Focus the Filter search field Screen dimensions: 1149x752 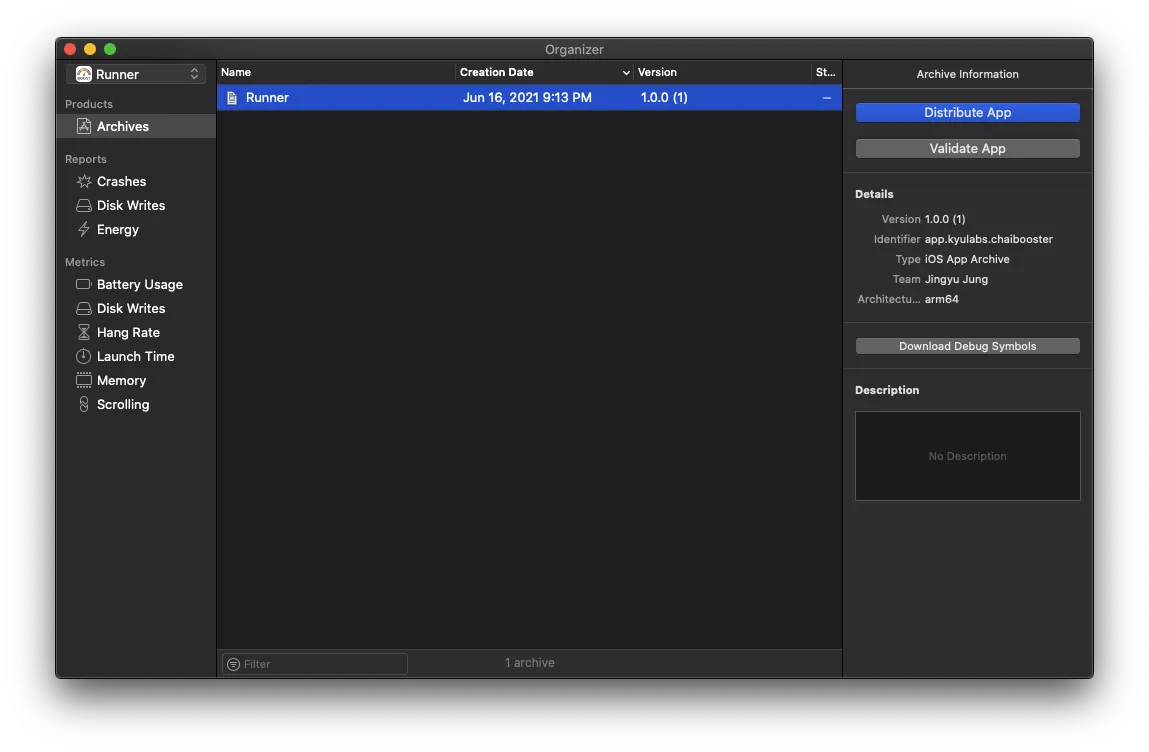(315, 664)
